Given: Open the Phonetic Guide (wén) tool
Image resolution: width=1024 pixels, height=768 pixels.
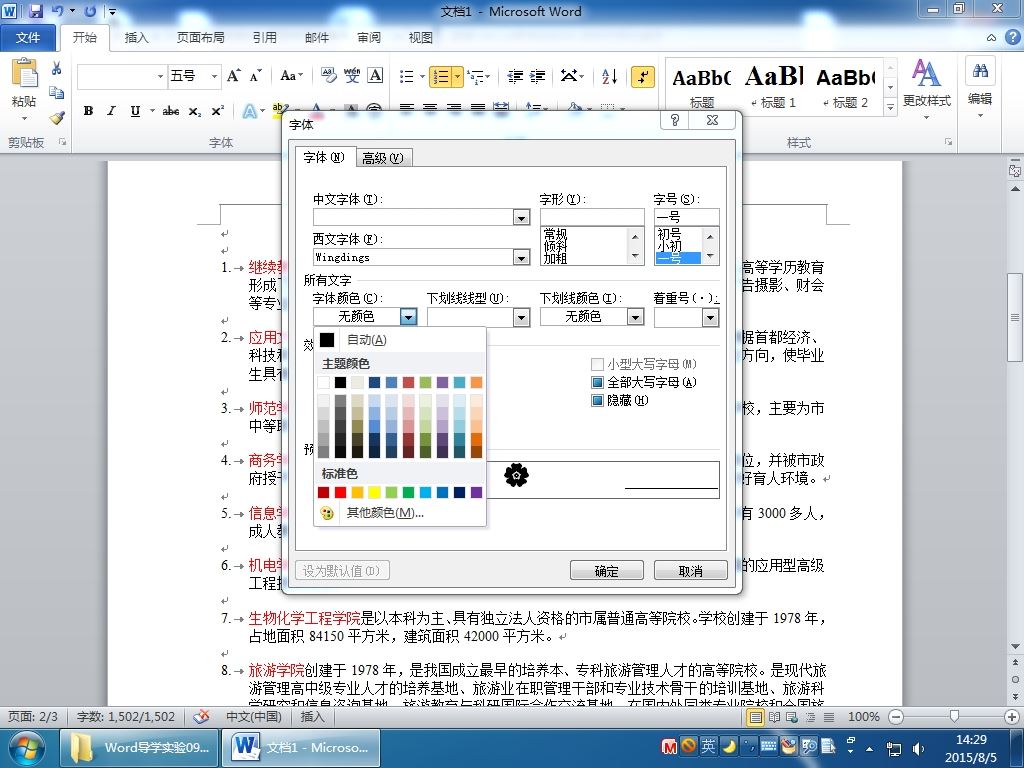Looking at the screenshot, I should point(352,76).
